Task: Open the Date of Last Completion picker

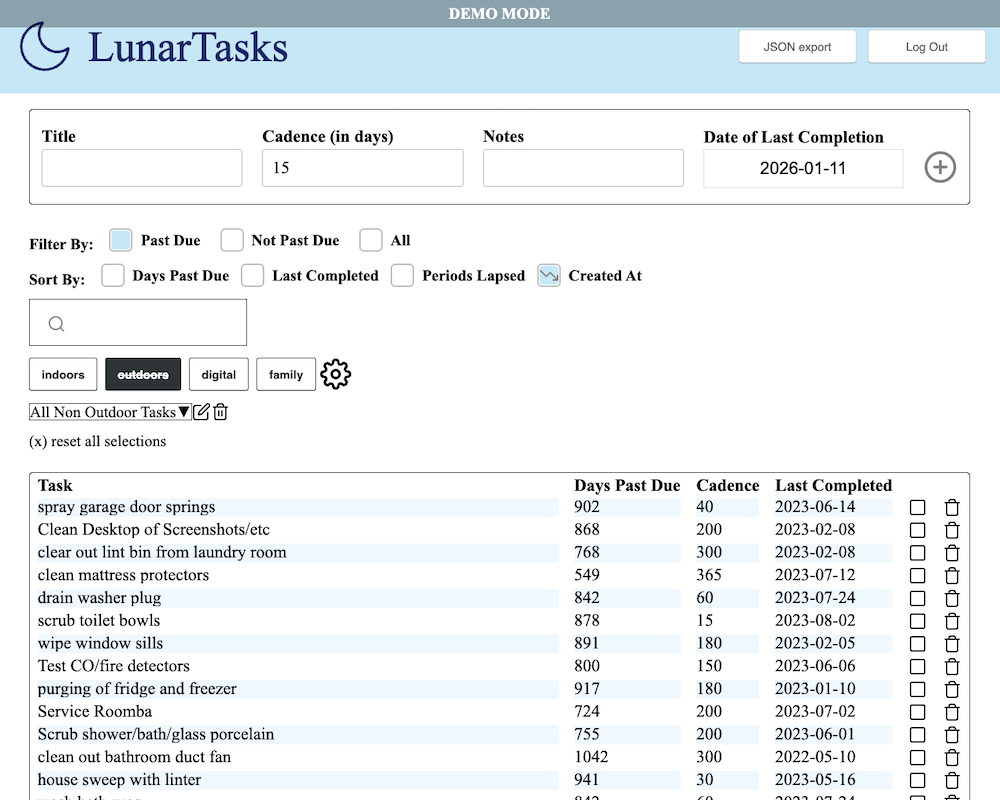Action: (803, 168)
